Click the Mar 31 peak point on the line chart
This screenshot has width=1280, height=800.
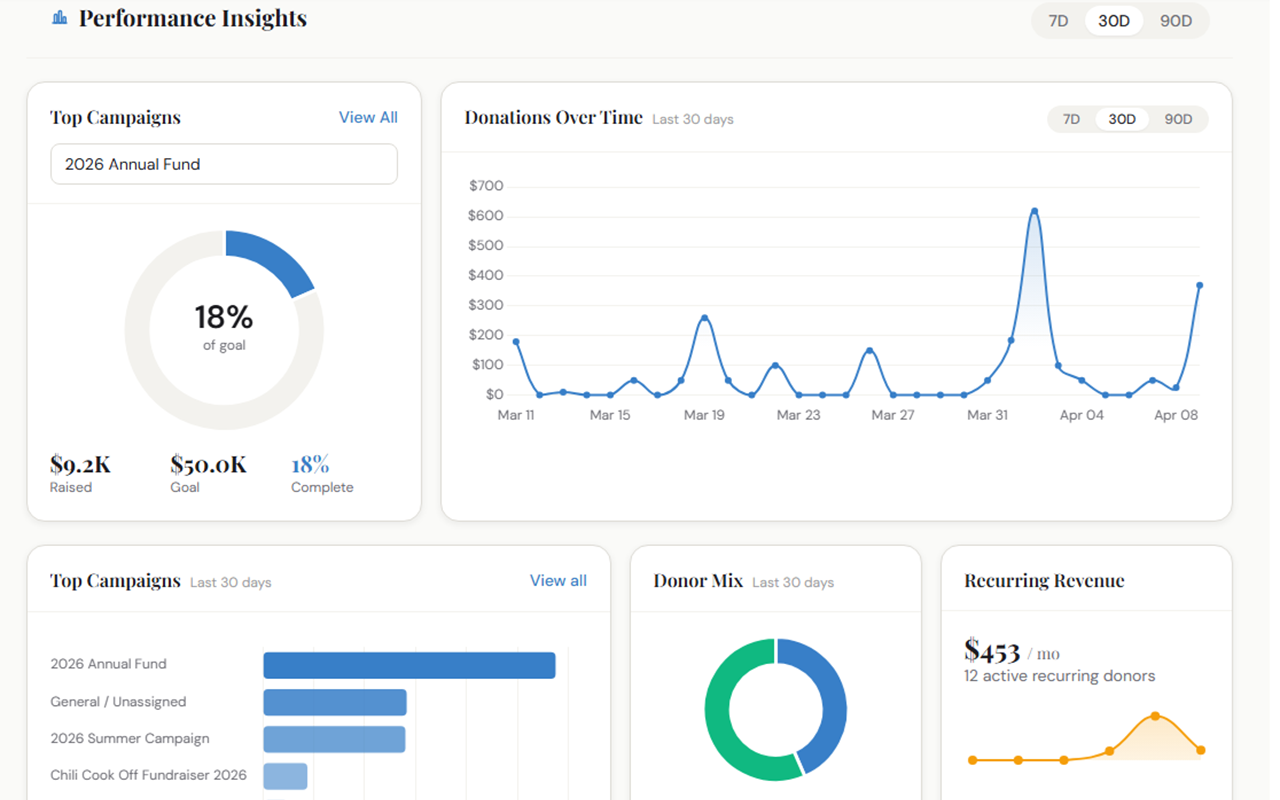[x=1034, y=209]
